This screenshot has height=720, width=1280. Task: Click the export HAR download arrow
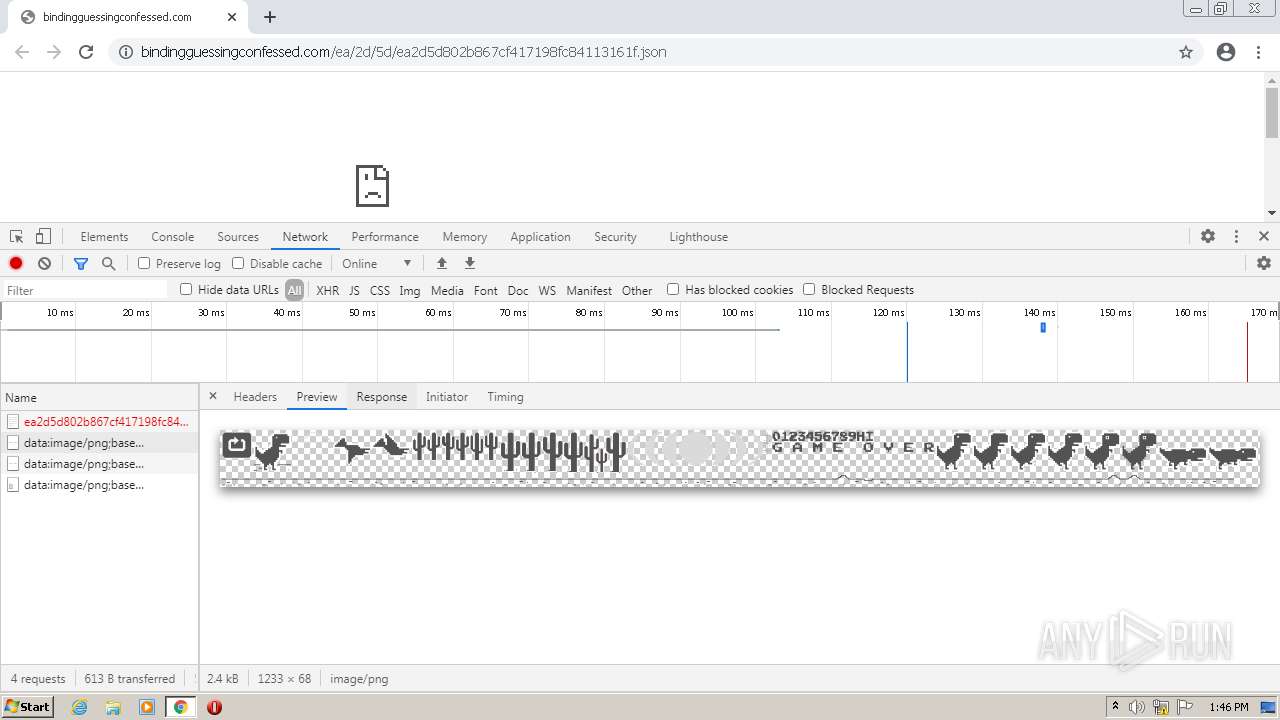470,263
